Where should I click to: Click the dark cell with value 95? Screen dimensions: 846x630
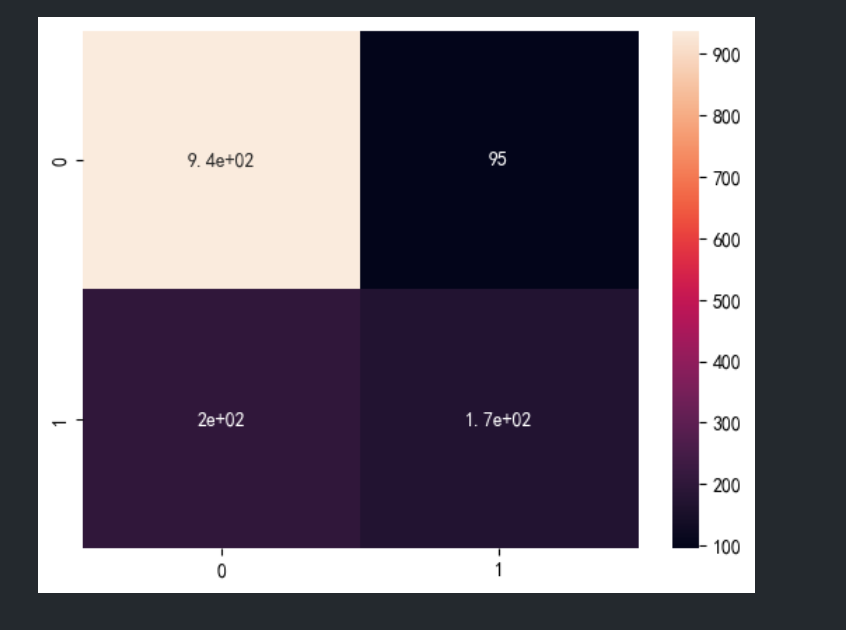(x=499, y=160)
